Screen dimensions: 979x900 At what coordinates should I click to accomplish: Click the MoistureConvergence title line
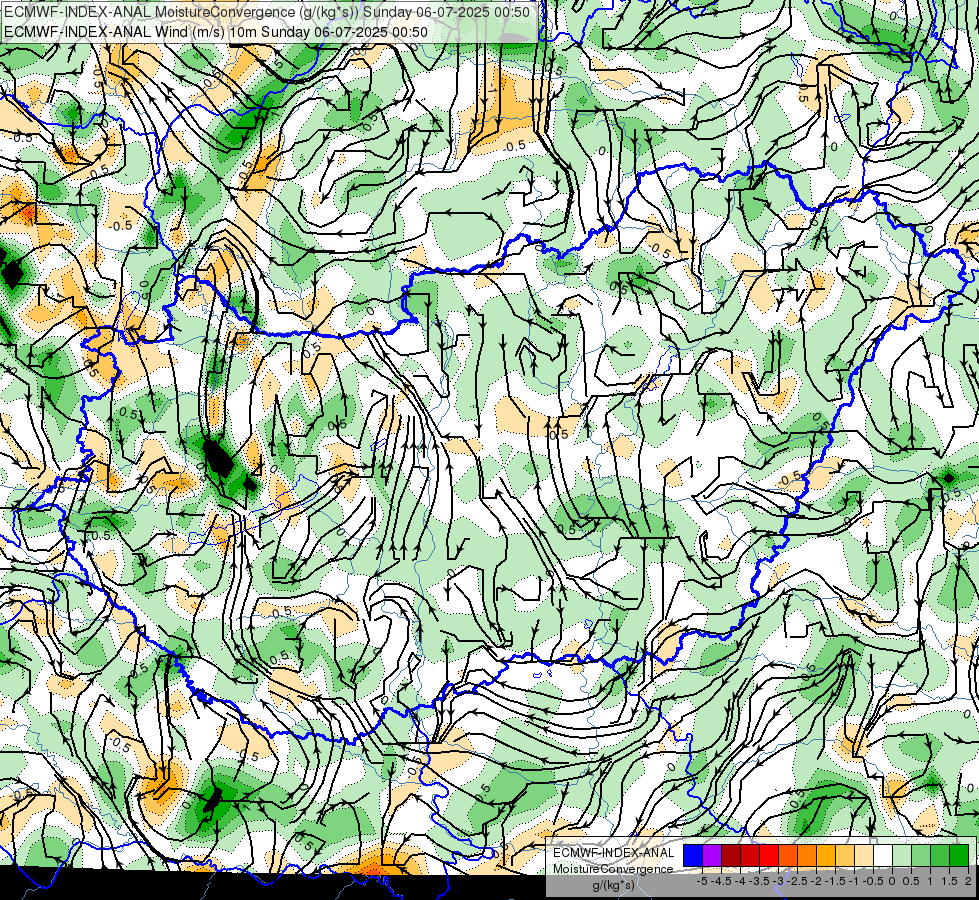pyautogui.click(x=267, y=12)
